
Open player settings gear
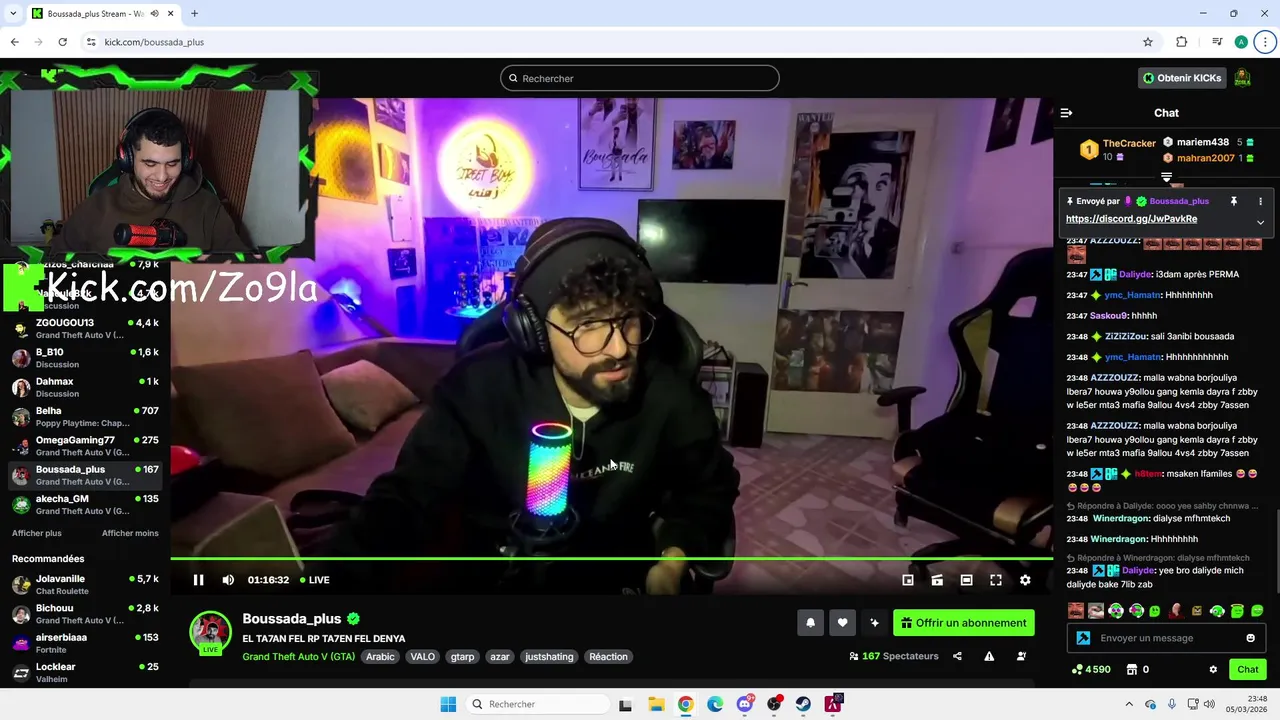[x=1025, y=580]
